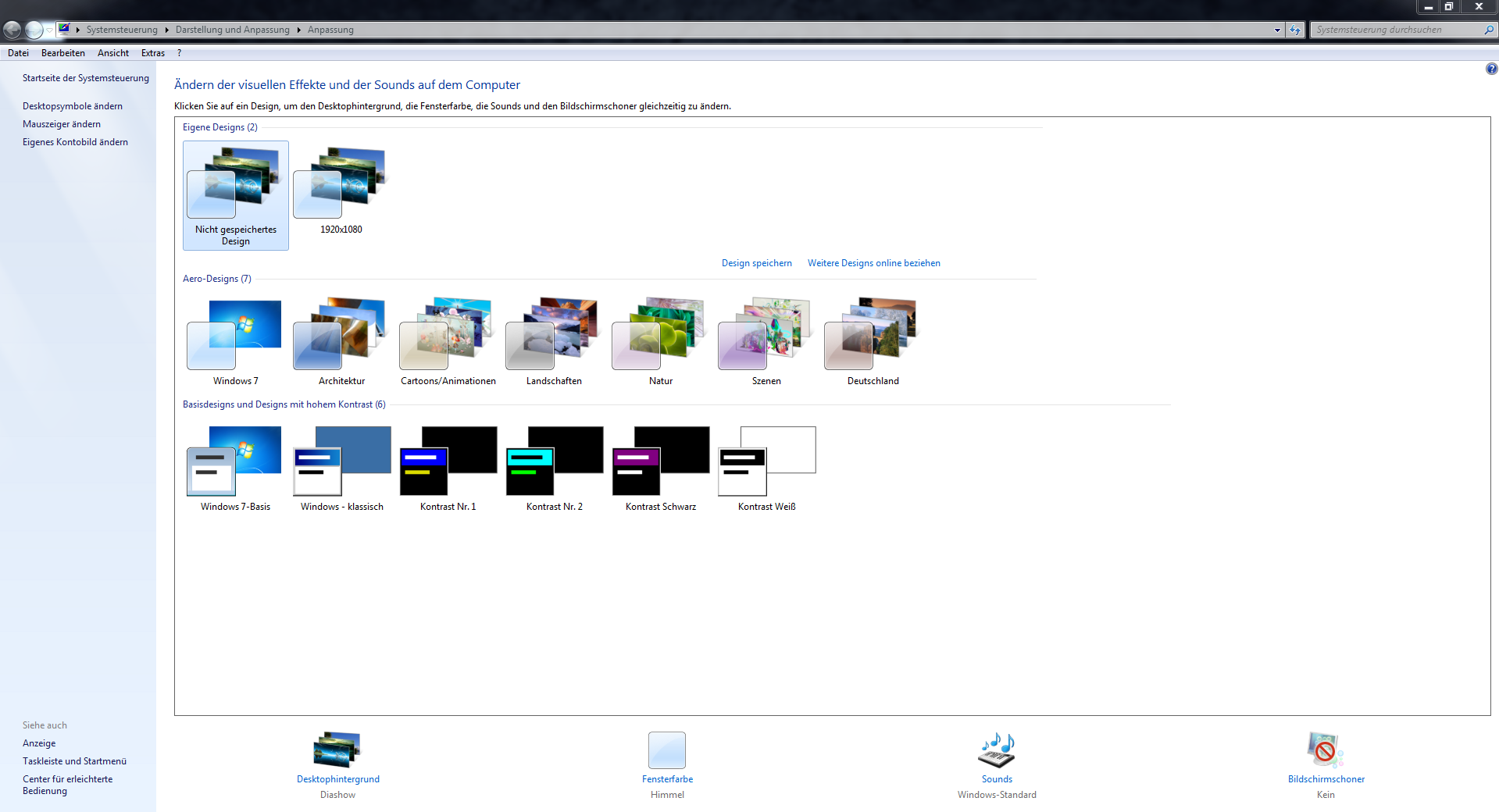Image resolution: width=1499 pixels, height=812 pixels.
Task: Go to Startseite der Systemsteuerung
Action: [85, 78]
